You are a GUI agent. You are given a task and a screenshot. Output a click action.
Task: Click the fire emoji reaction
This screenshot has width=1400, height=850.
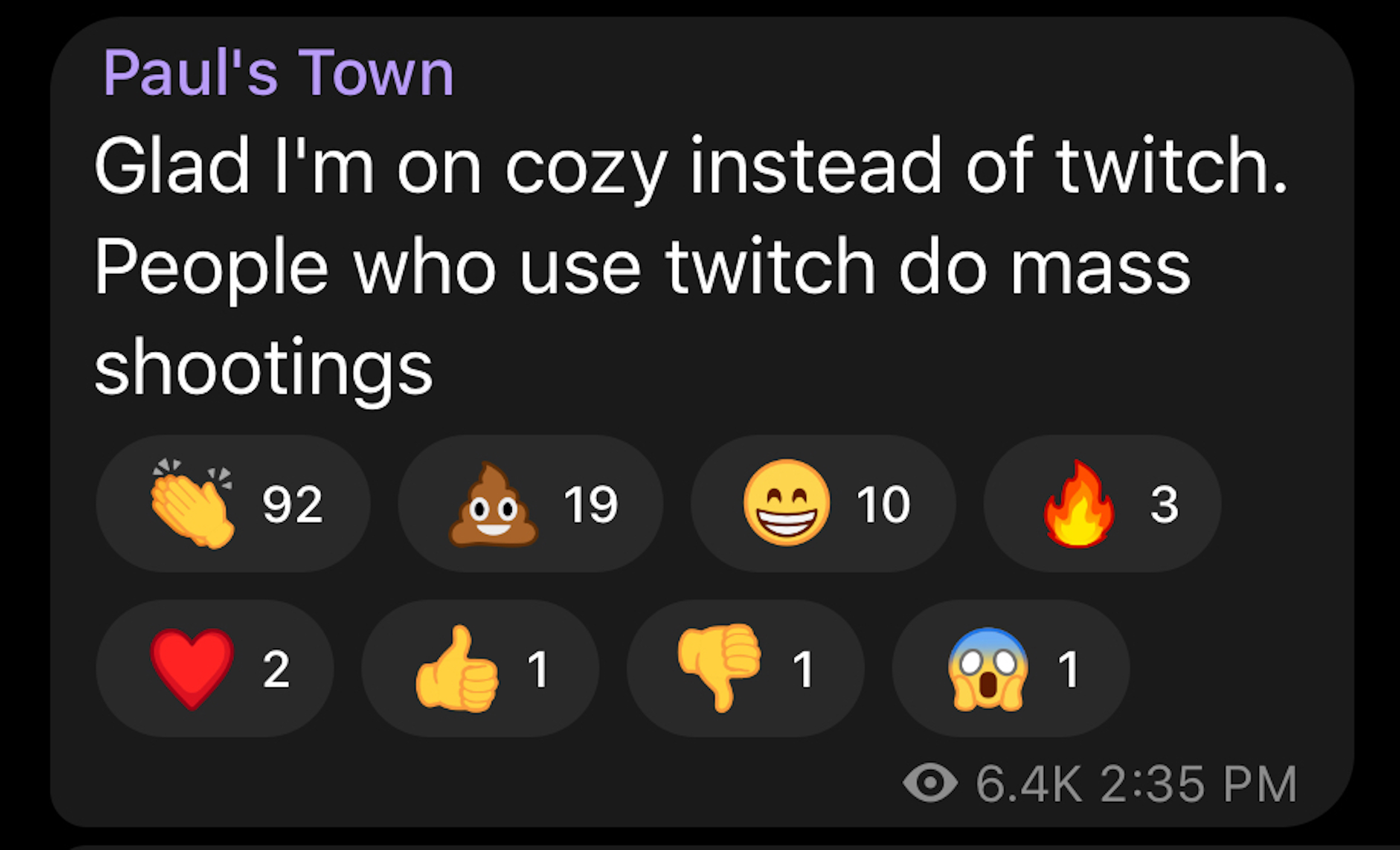point(1079,504)
